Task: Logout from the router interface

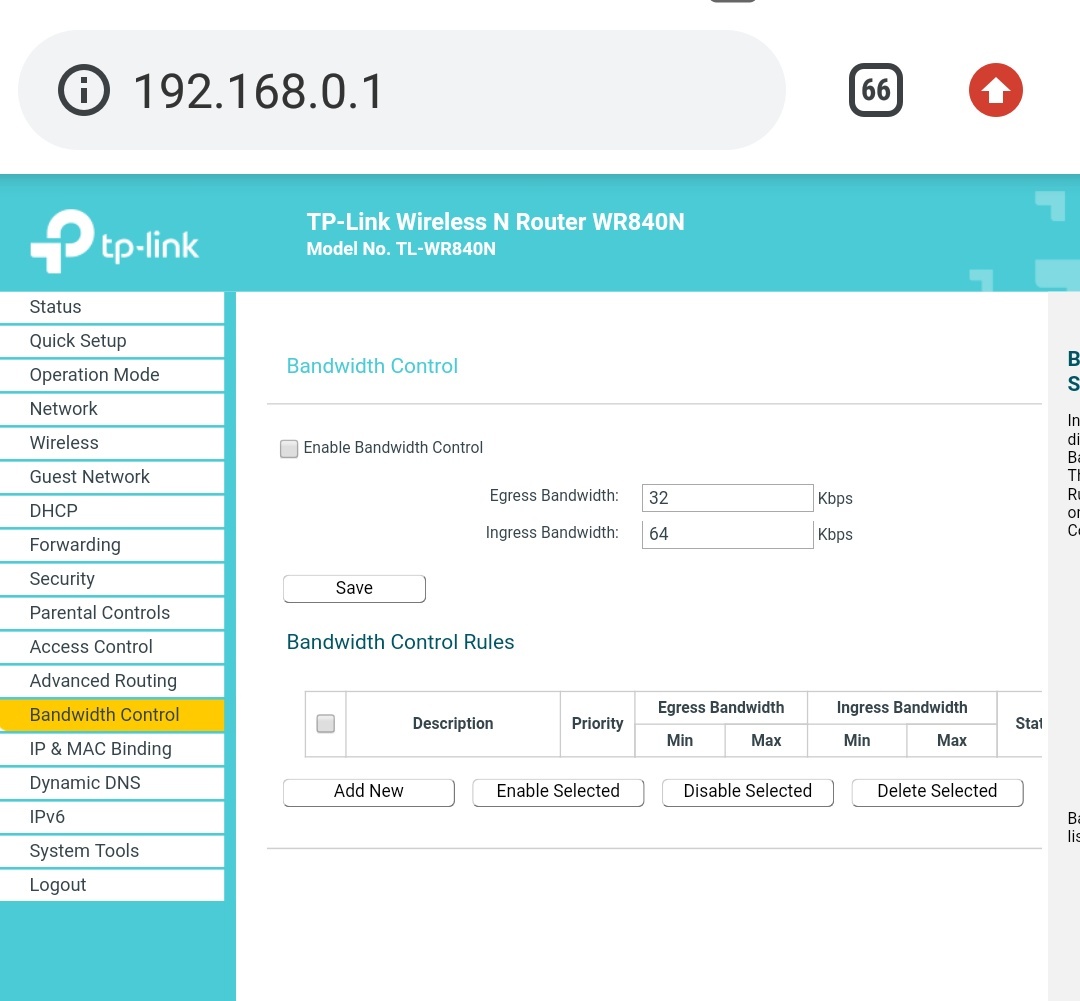Action: [57, 885]
